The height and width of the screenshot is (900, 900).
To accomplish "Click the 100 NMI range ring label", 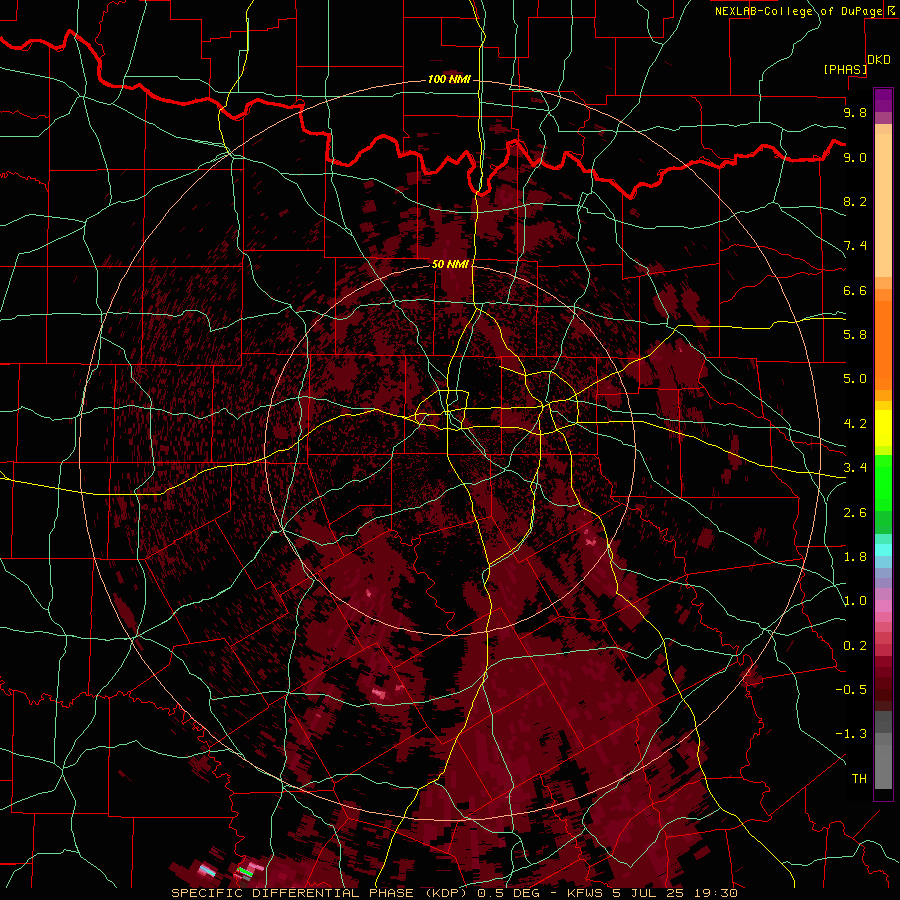I will click(x=449, y=79).
